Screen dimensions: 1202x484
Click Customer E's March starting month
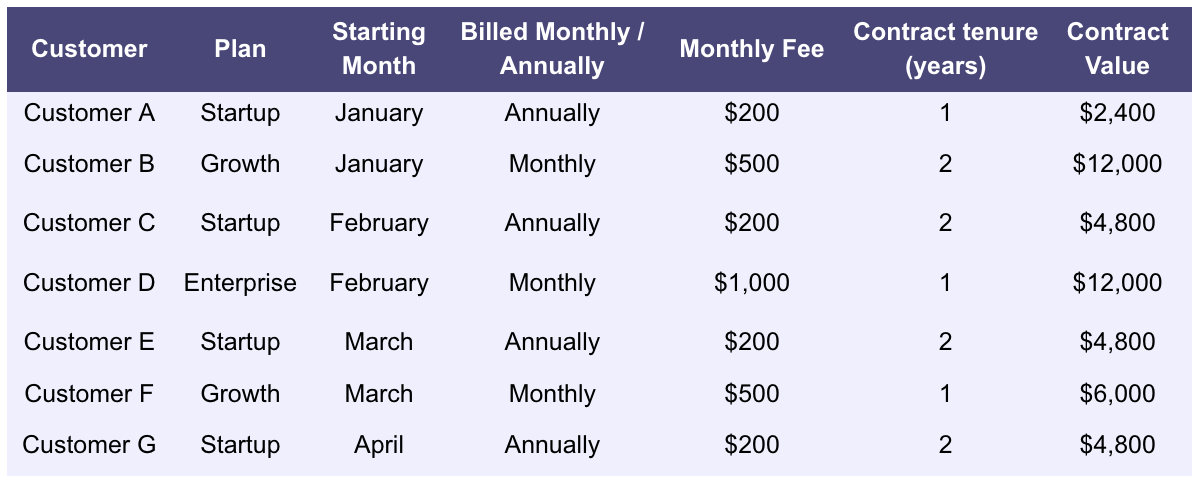[379, 342]
